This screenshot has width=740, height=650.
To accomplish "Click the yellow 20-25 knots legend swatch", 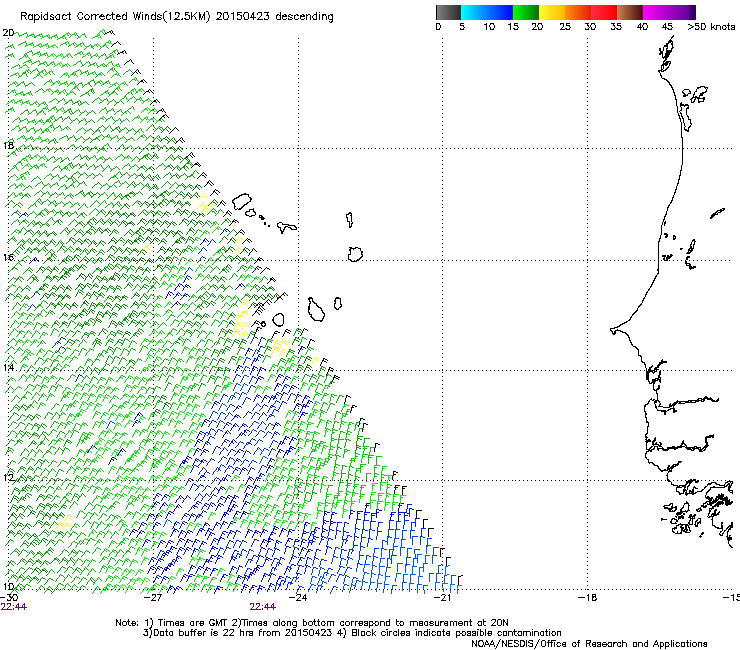I will 552,12.
